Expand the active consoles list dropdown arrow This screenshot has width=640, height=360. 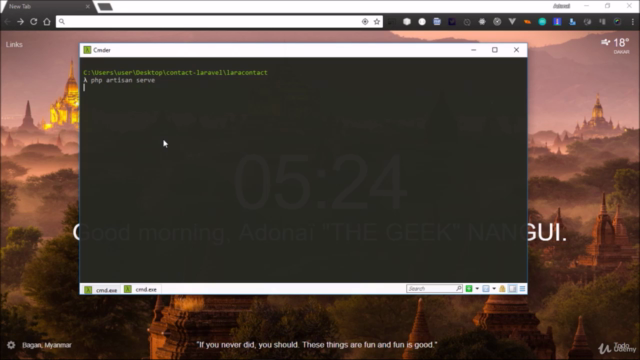tap(494, 289)
